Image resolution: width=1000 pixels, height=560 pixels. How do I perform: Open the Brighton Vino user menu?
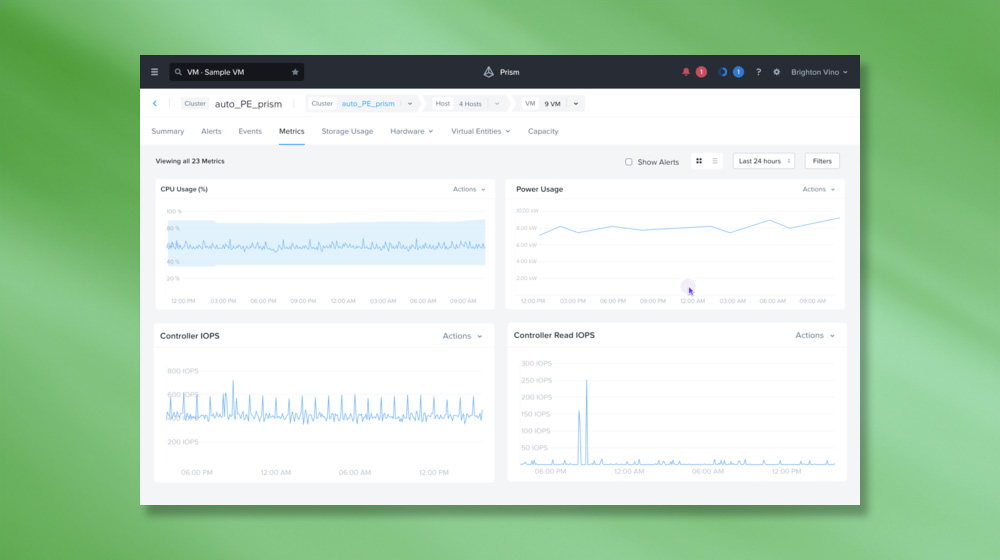click(819, 72)
